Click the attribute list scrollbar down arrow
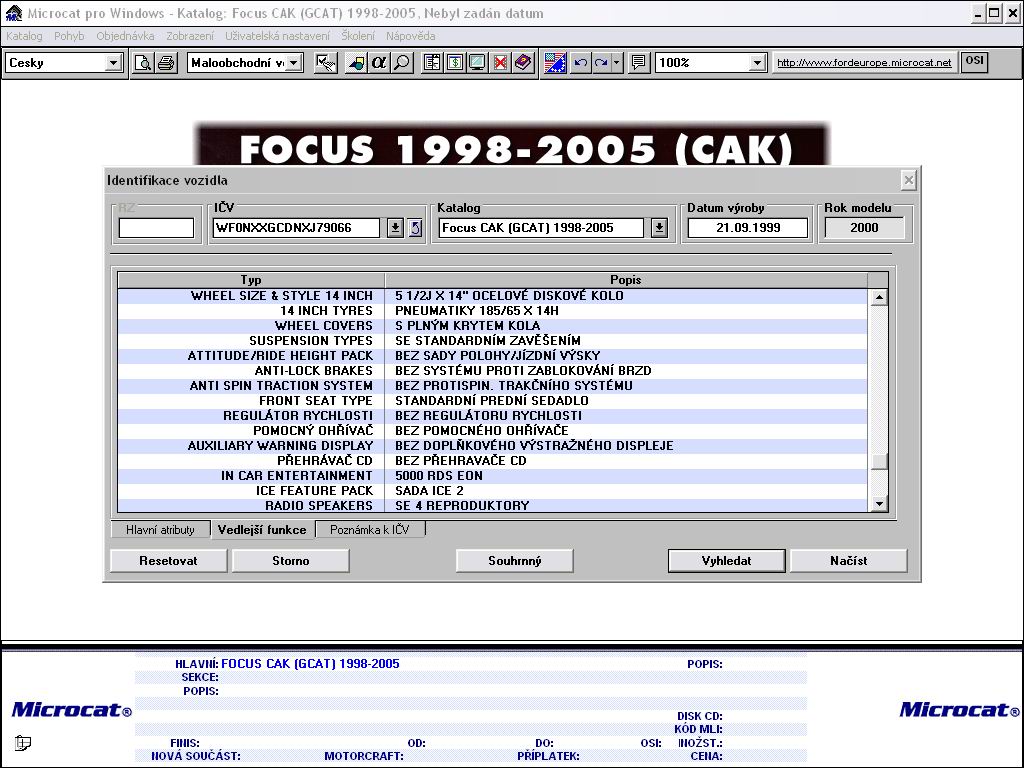This screenshot has width=1024, height=768. 879,504
